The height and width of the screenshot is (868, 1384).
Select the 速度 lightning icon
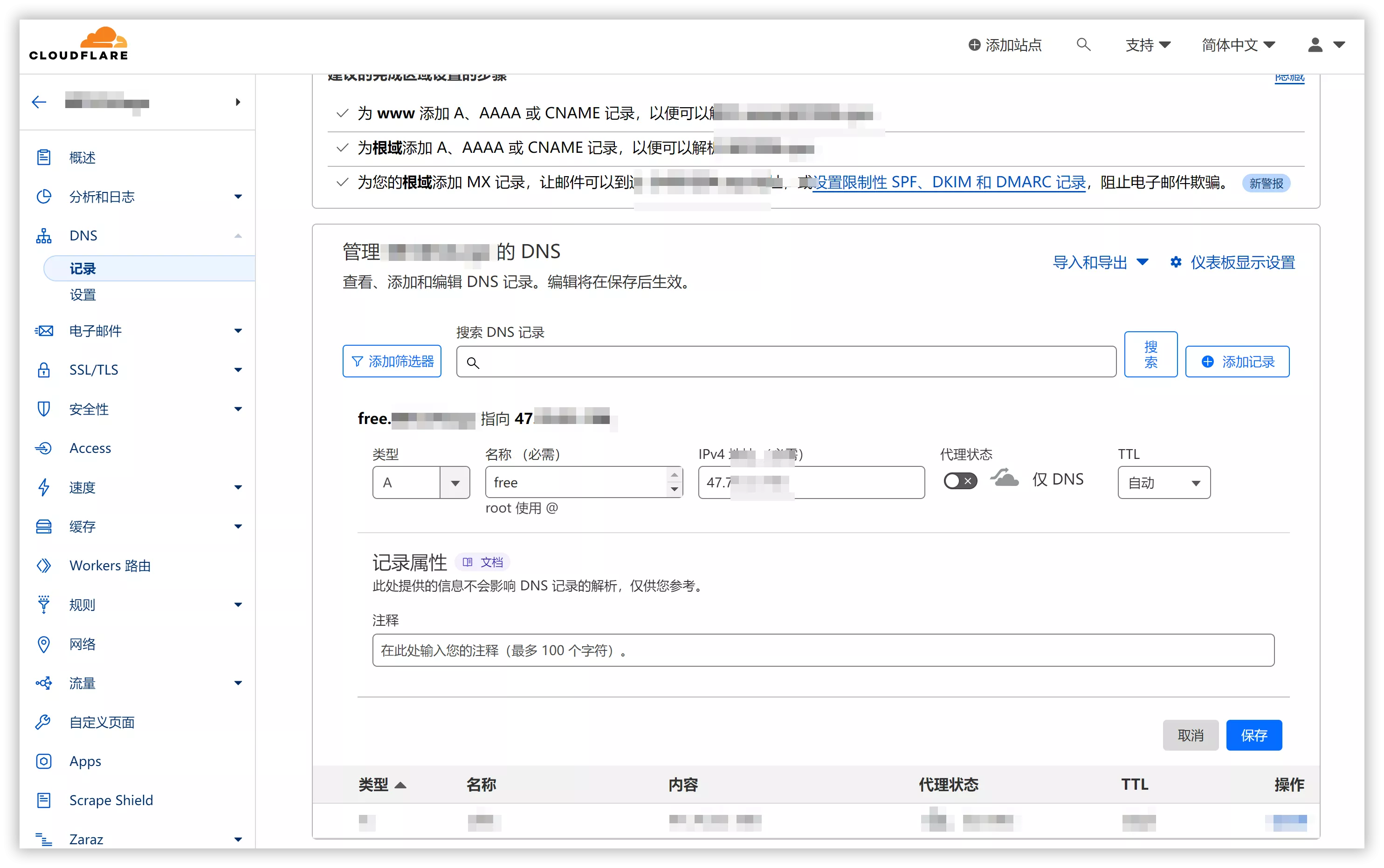click(44, 487)
